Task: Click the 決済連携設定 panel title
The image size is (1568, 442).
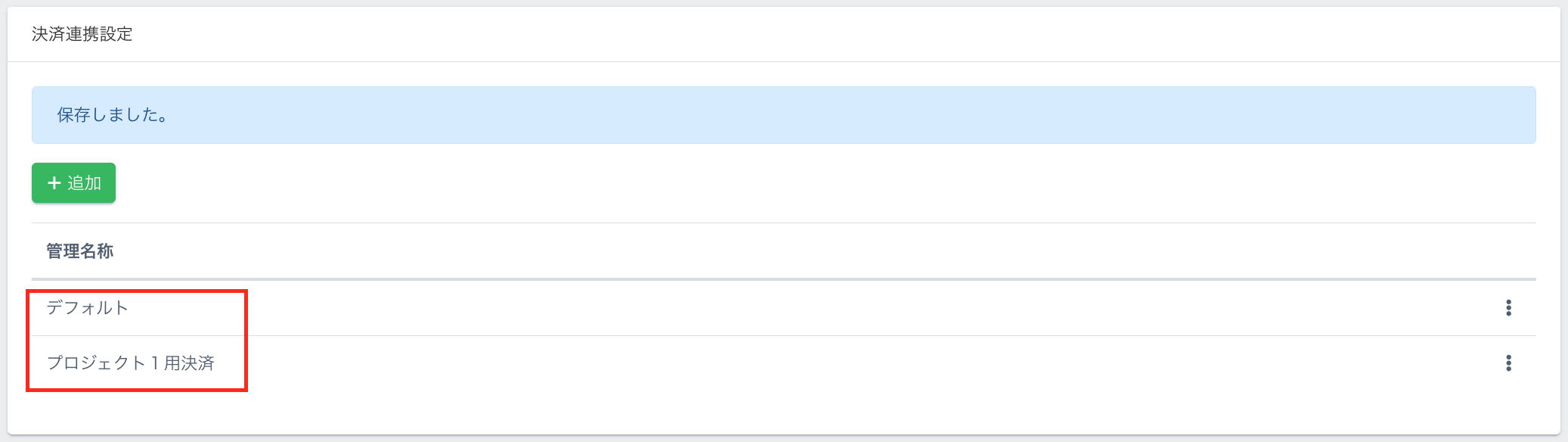Action: pos(82,34)
